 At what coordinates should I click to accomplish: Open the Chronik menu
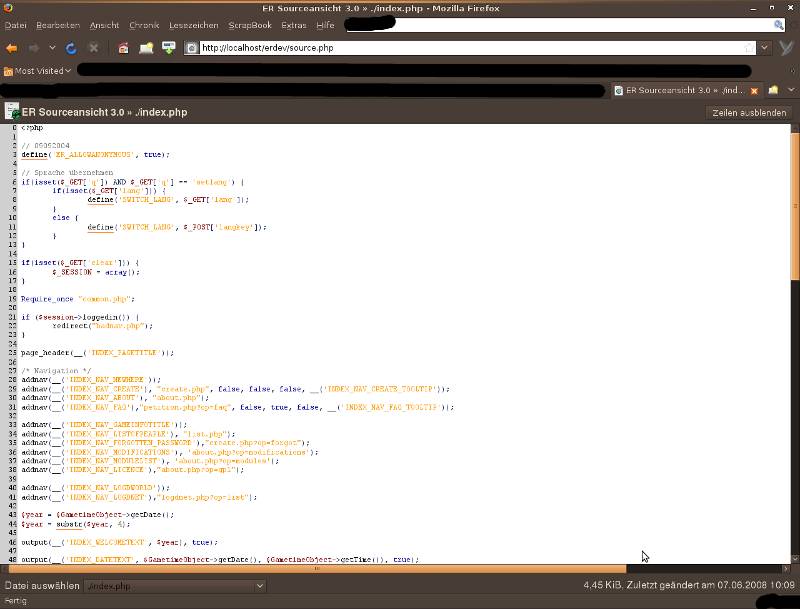coord(144,25)
